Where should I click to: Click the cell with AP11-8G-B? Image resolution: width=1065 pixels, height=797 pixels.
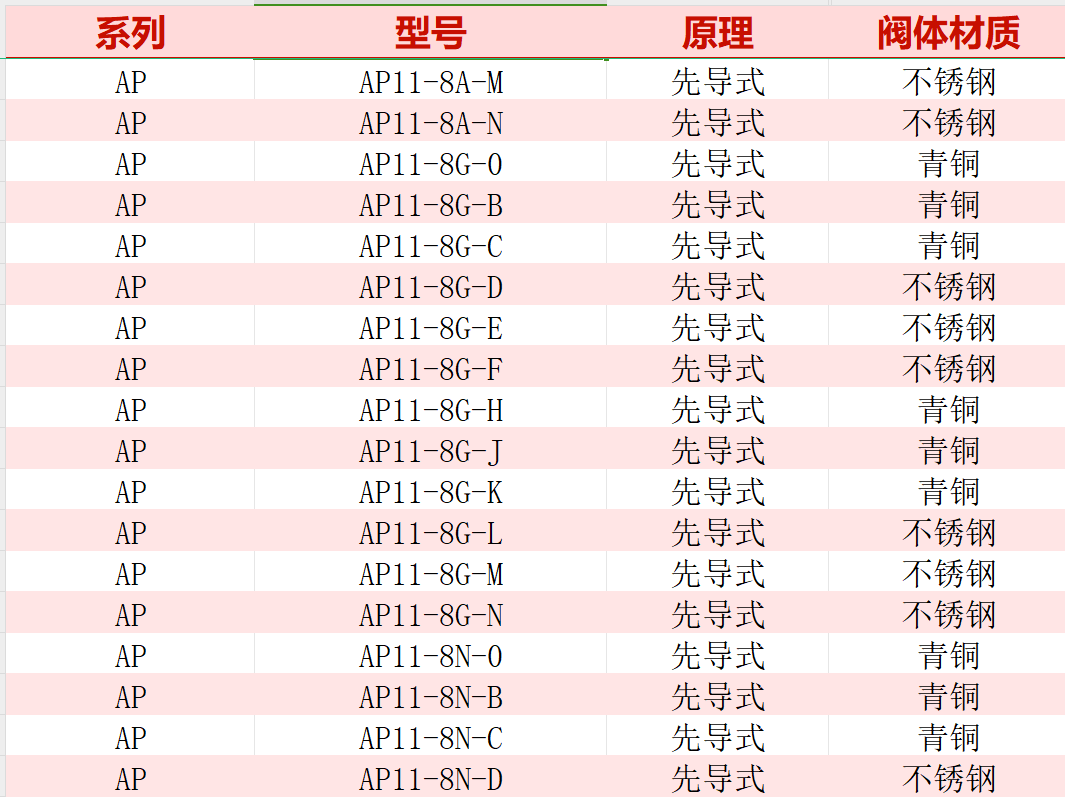pos(430,205)
